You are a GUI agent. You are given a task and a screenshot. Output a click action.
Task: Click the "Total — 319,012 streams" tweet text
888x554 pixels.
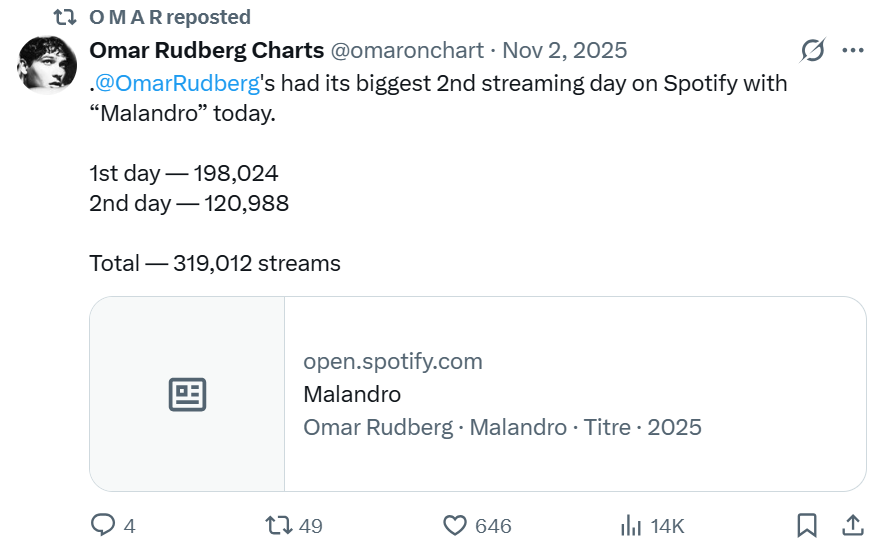point(215,264)
